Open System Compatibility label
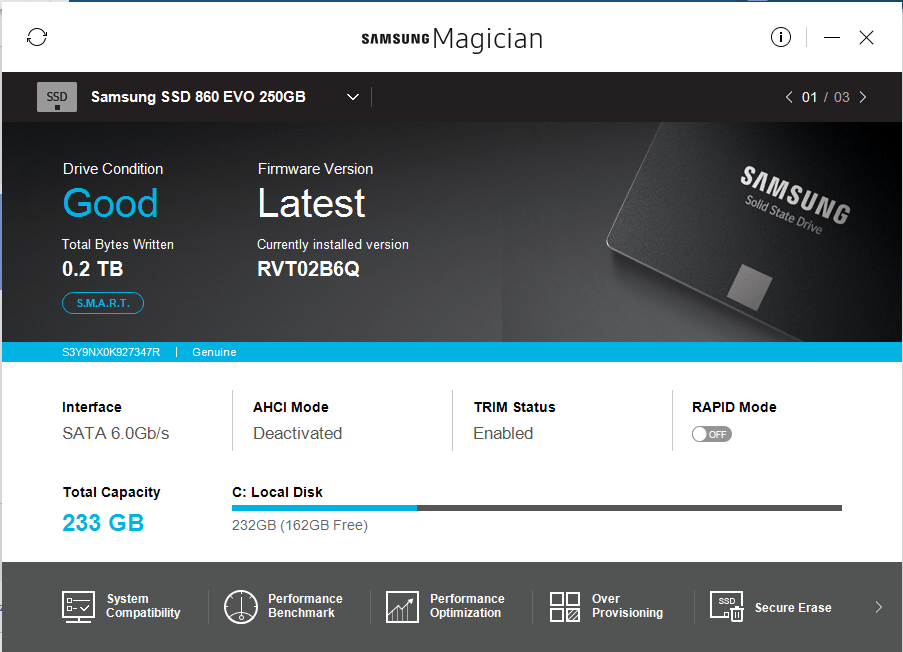This screenshot has height=652, width=903. coord(143,606)
